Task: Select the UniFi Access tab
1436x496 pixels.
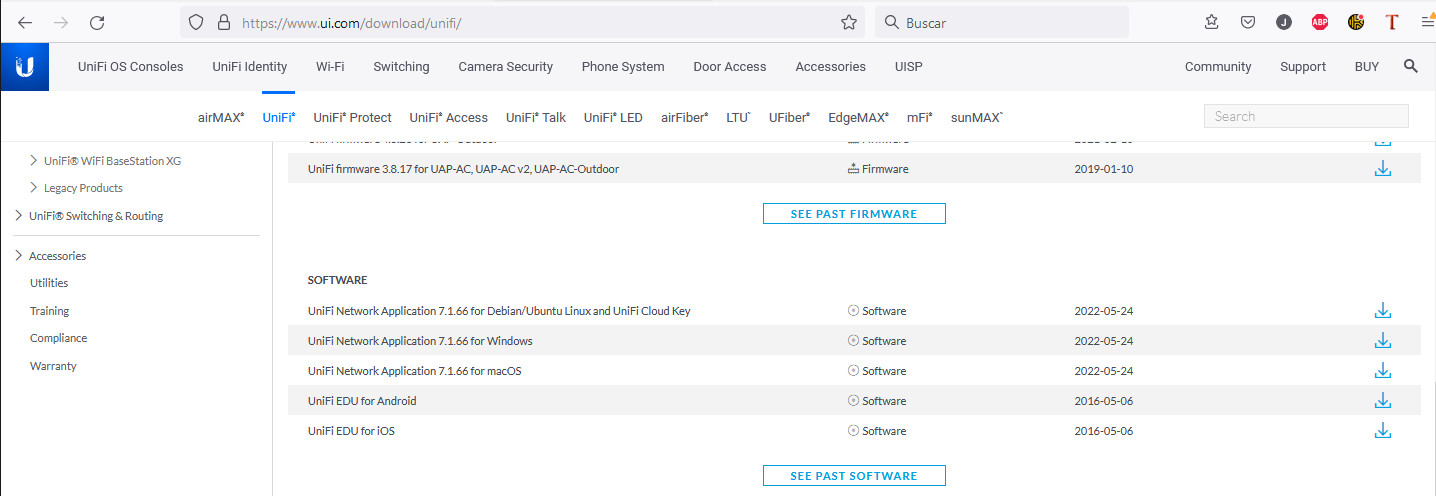Action: click(449, 117)
